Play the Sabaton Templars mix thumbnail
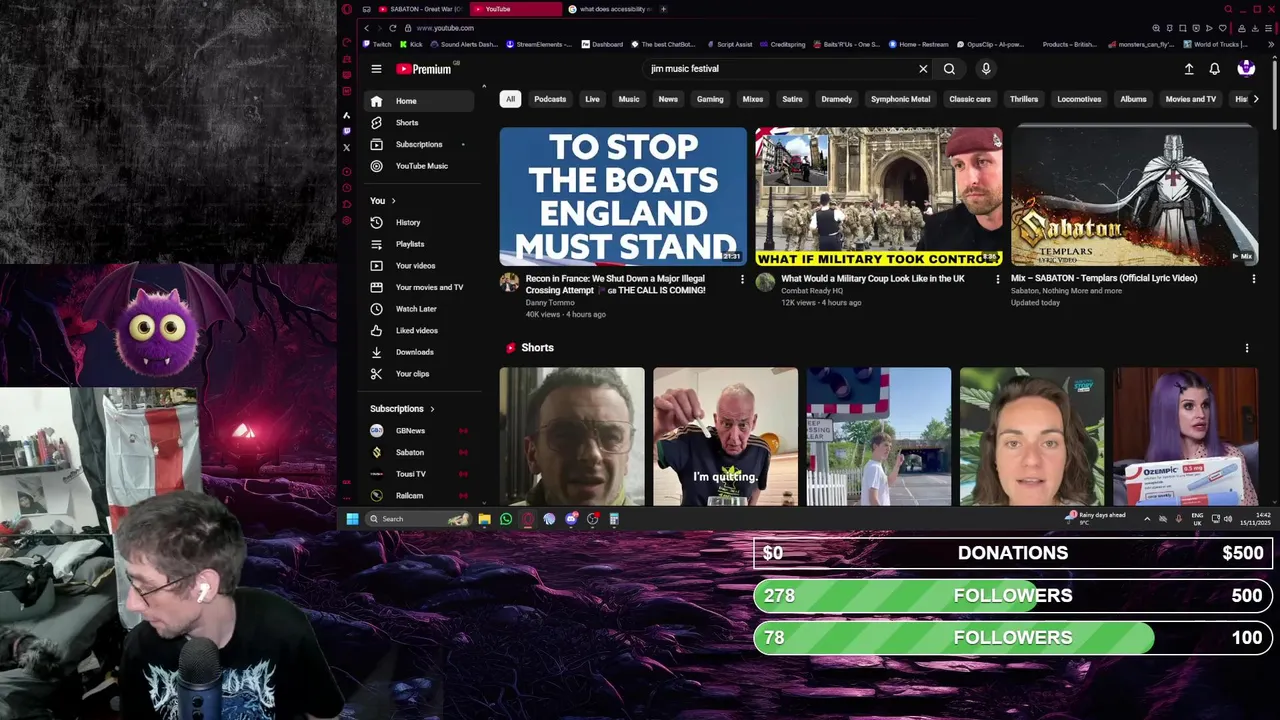This screenshot has height=720, width=1280. pos(1134,196)
